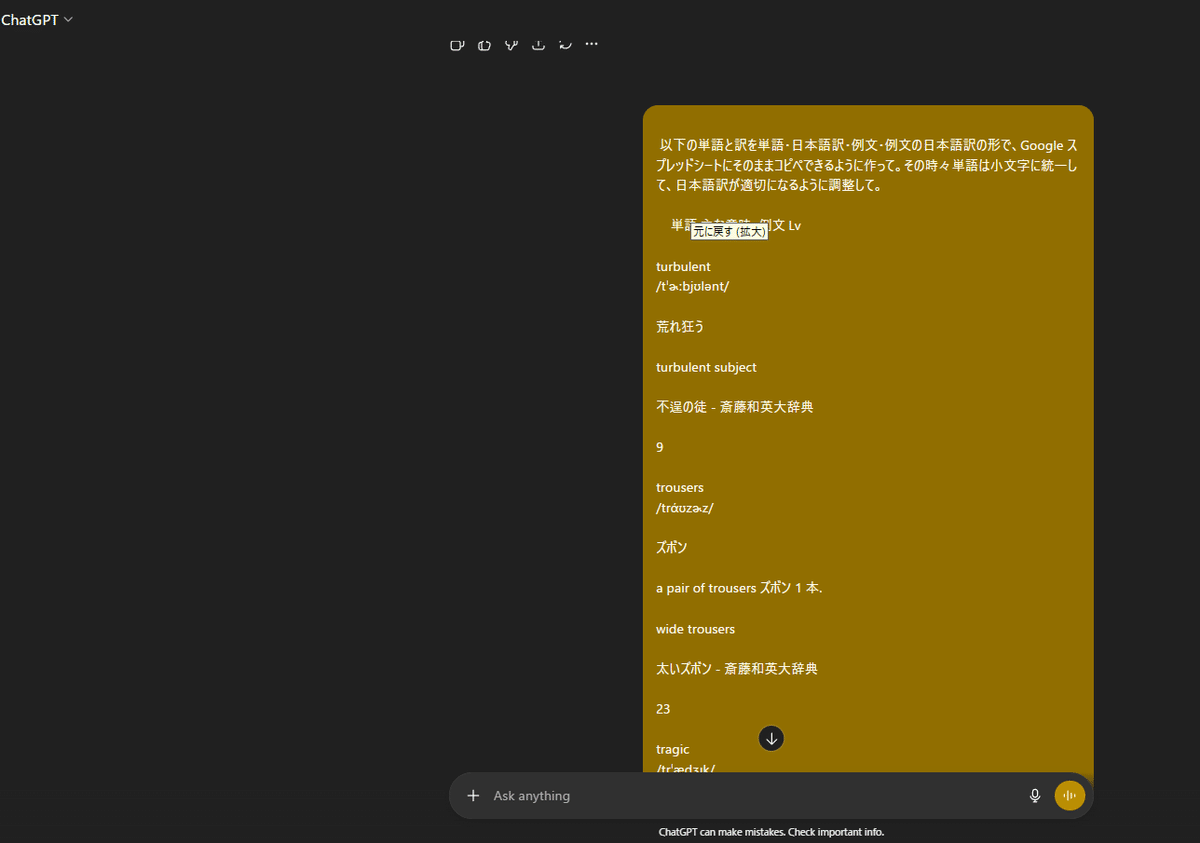This screenshot has width=1200, height=843.
Task: Share this response
Action: (538, 44)
